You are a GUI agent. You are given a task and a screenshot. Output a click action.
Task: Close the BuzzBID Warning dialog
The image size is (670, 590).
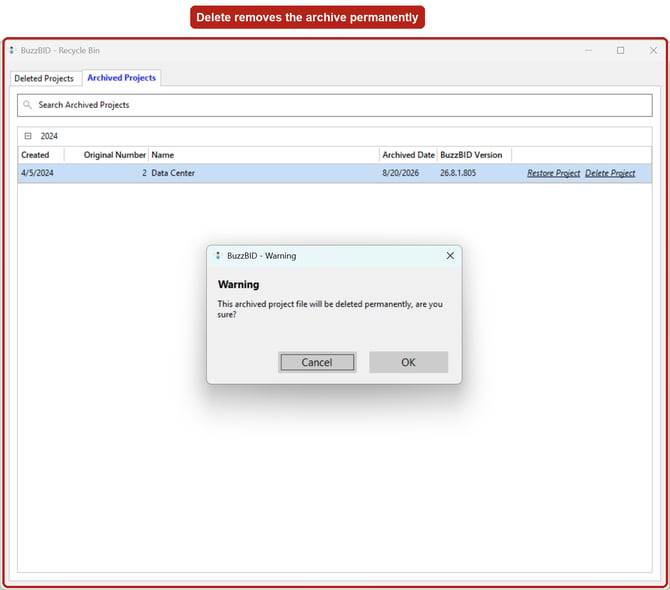(450, 255)
